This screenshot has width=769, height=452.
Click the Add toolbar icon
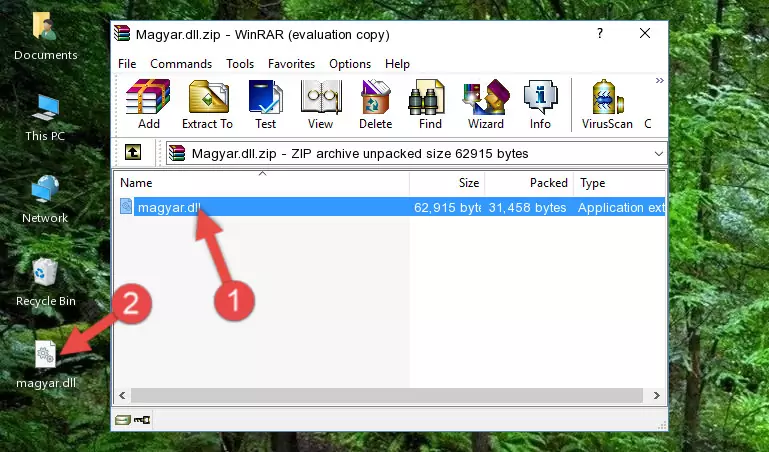[148, 104]
